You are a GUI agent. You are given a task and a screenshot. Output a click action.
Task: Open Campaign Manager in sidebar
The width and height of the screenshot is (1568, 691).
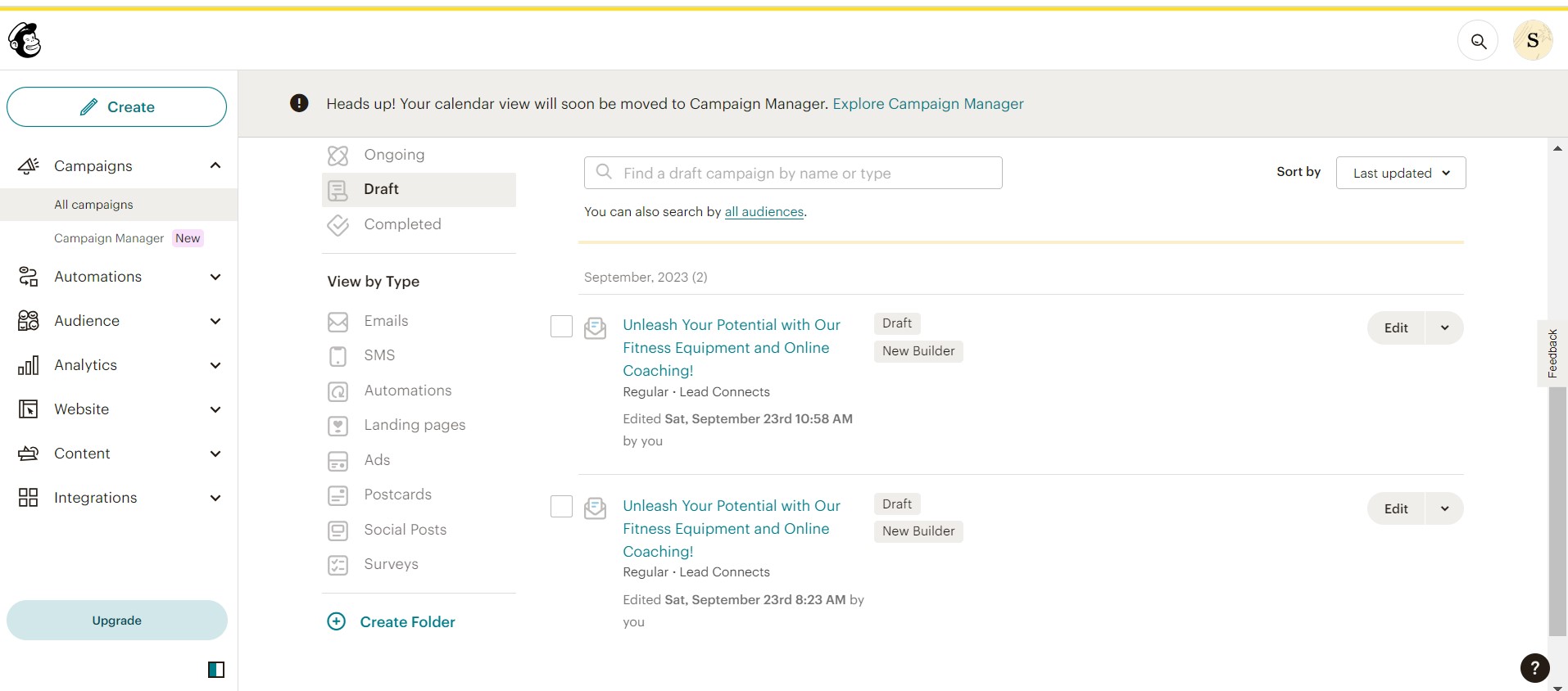click(x=109, y=238)
